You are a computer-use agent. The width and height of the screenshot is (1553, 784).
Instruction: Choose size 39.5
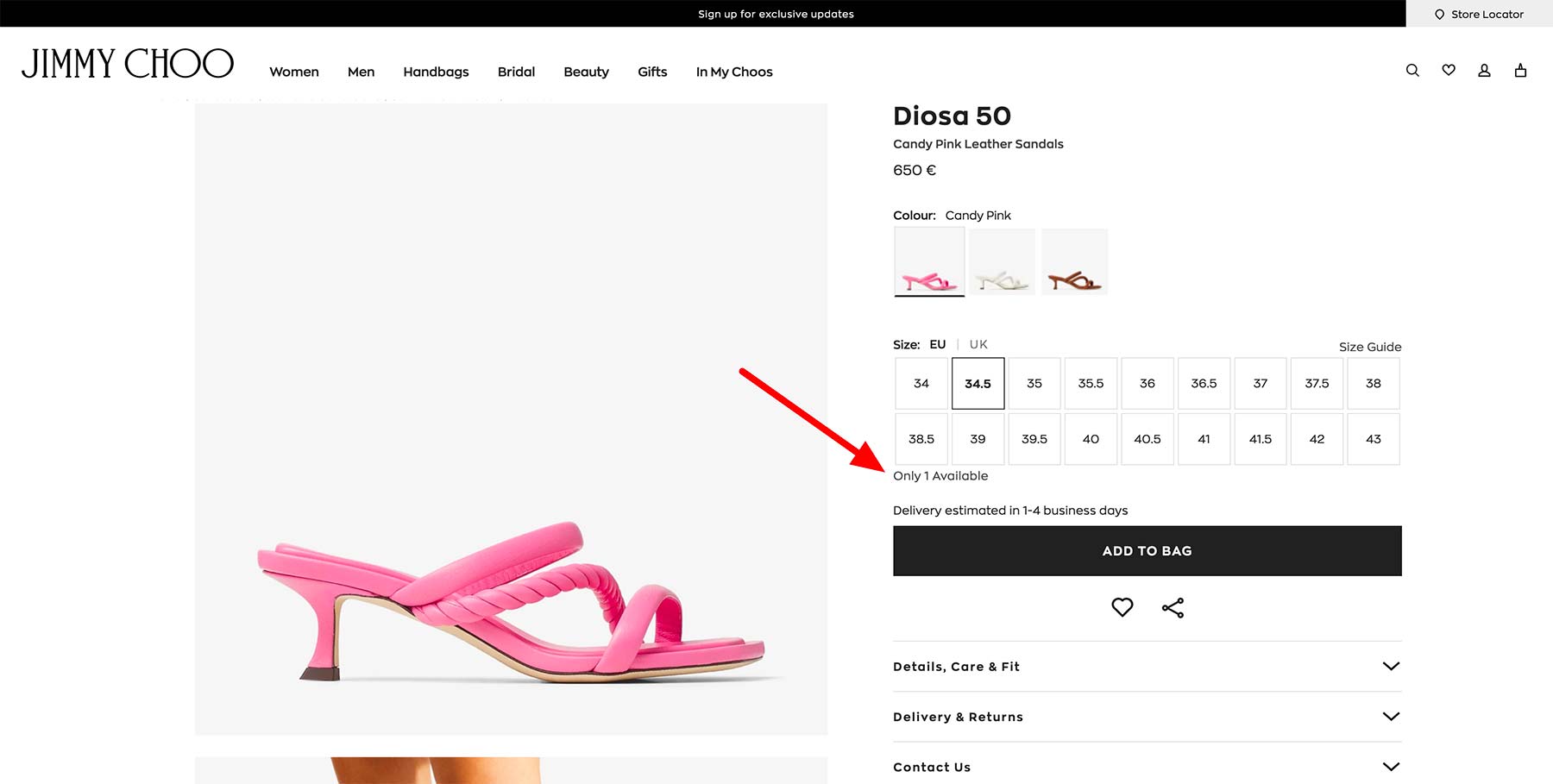click(x=1034, y=439)
